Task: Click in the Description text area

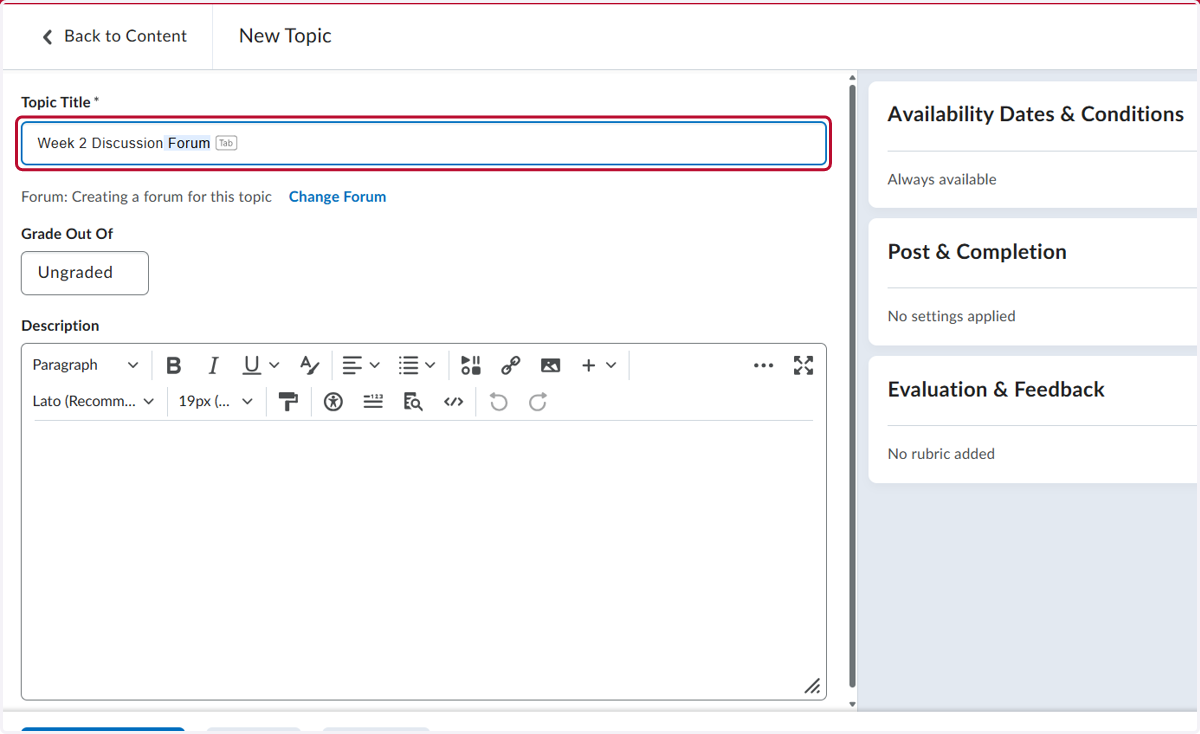Action: (x=424, y=559)
